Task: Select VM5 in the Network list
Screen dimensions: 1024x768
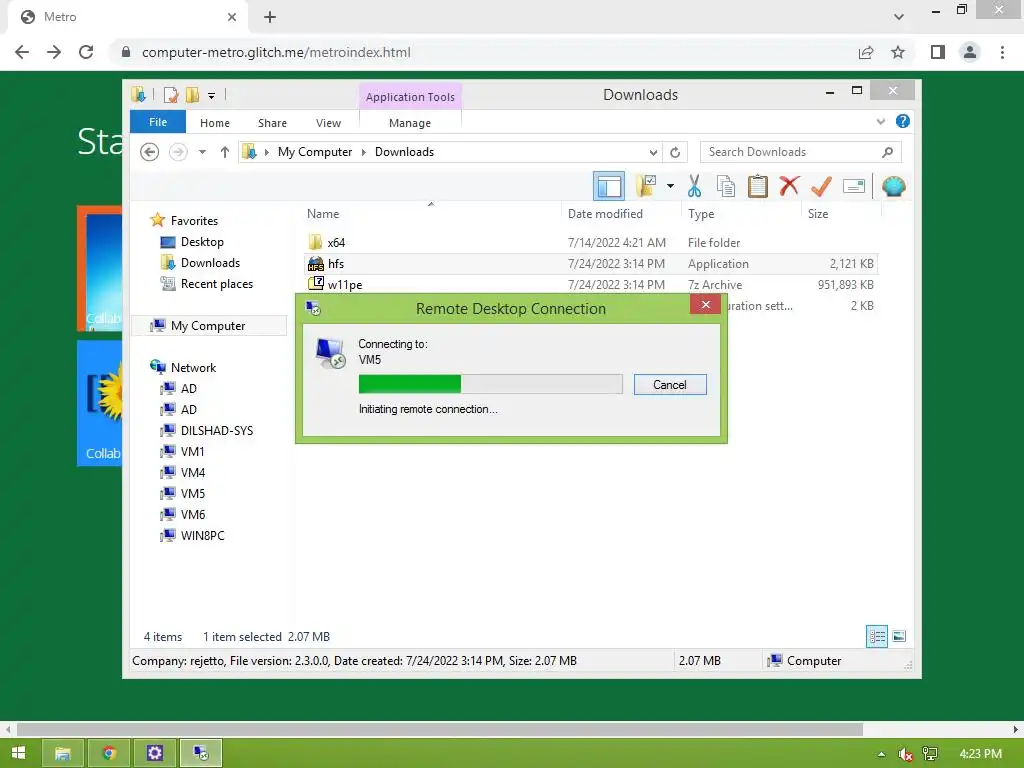Action: click(193, 493)
